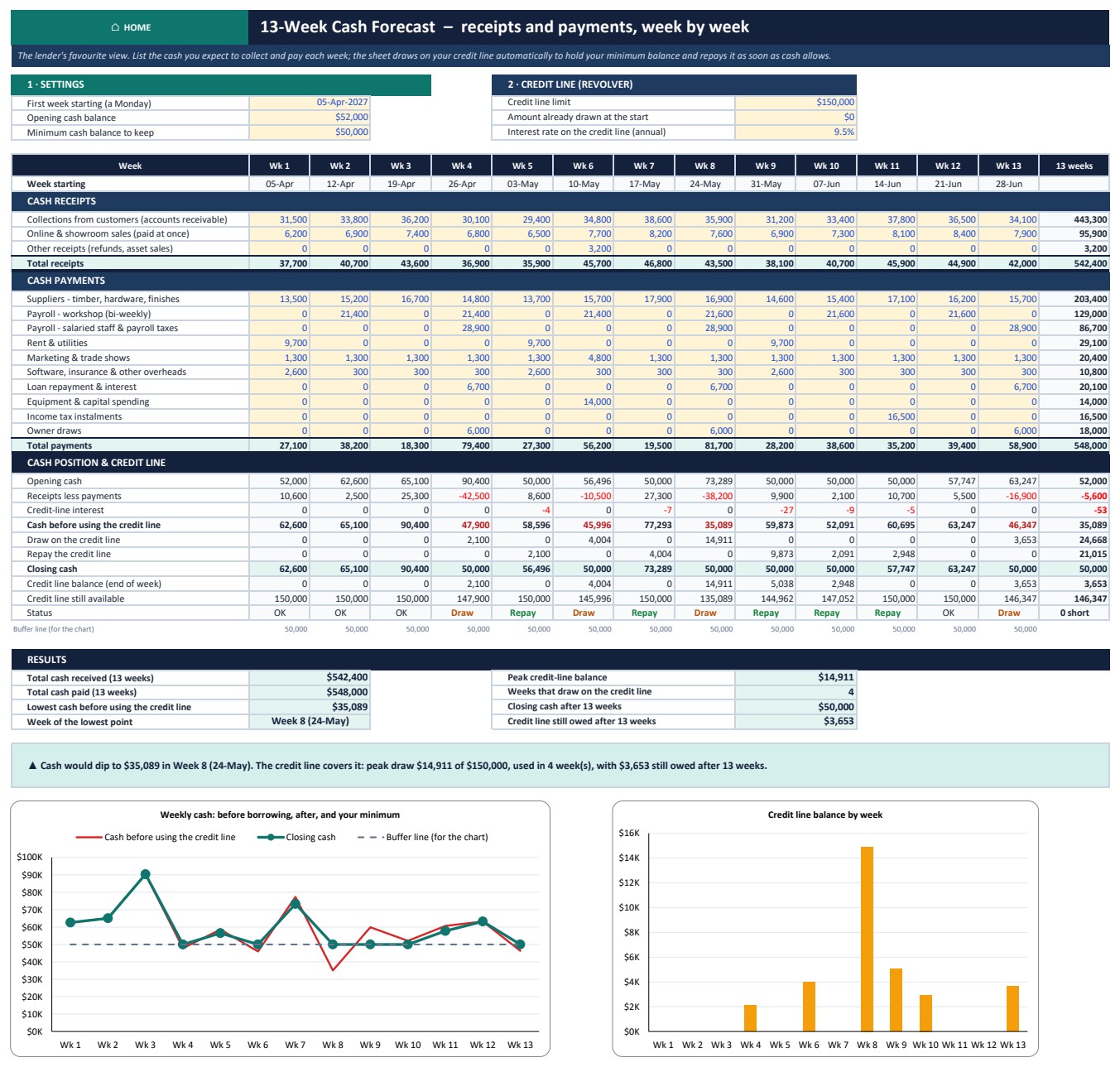
Task: Select the amount already drawn $0 cell
Action: click(796, 118)
